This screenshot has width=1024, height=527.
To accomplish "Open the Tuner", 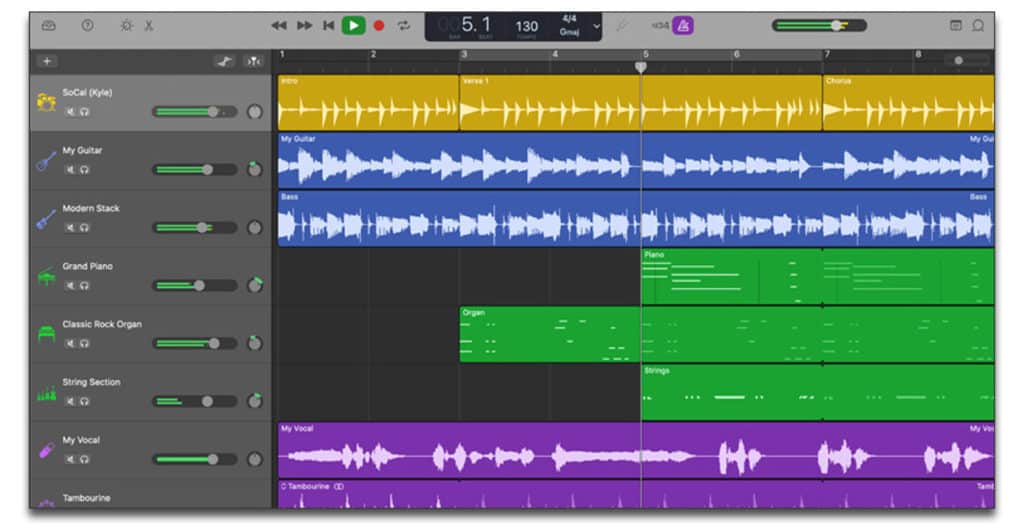I will click(x=622, y=25).
